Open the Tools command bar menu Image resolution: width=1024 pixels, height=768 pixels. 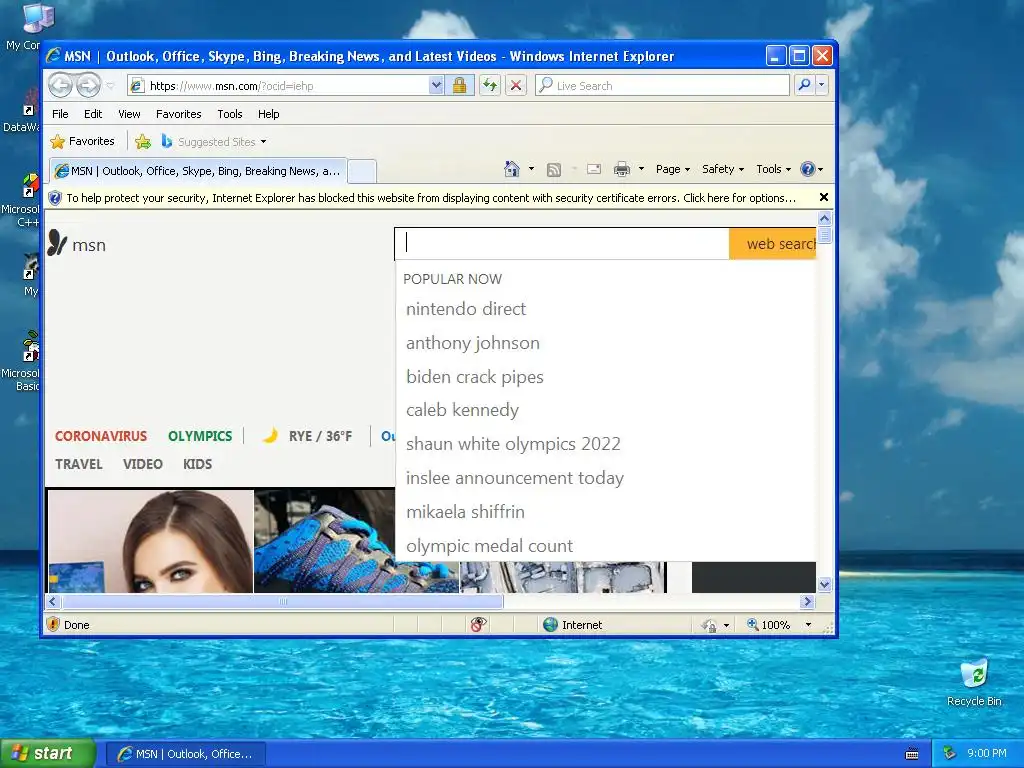coord(773,169)
